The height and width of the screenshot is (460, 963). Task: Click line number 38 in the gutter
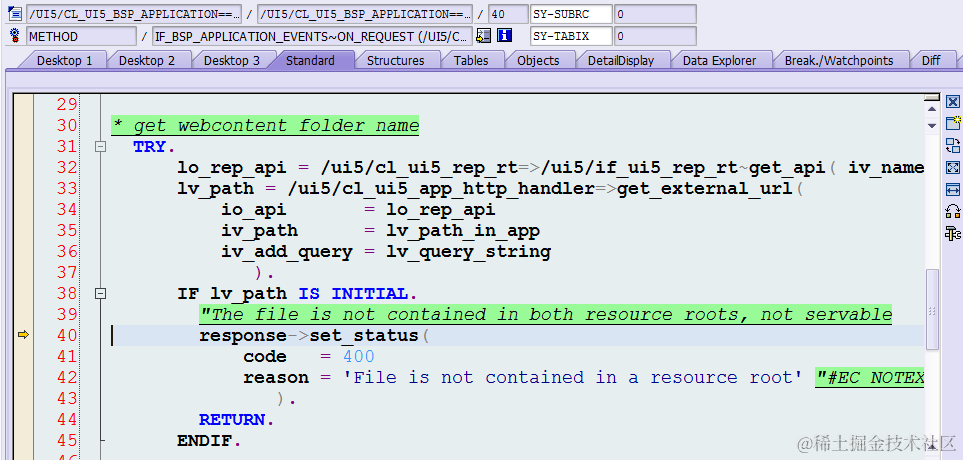click(67, 293)
